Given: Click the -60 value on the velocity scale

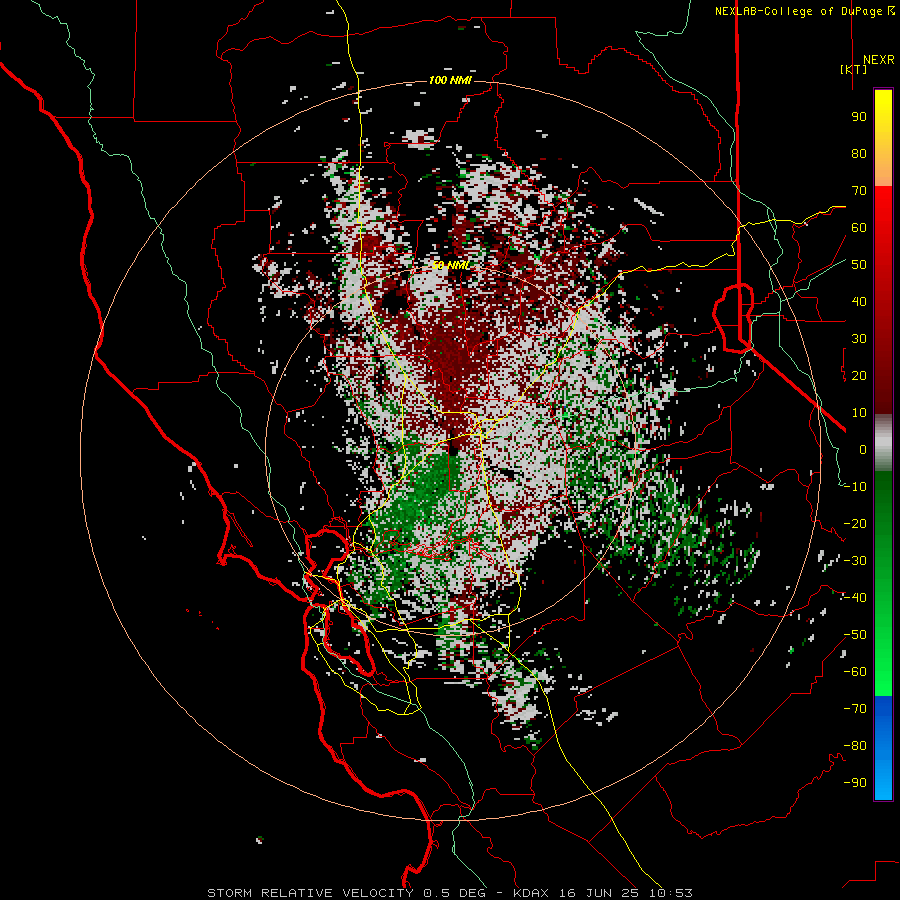Looking at the screenshot, I should (855, 672).
